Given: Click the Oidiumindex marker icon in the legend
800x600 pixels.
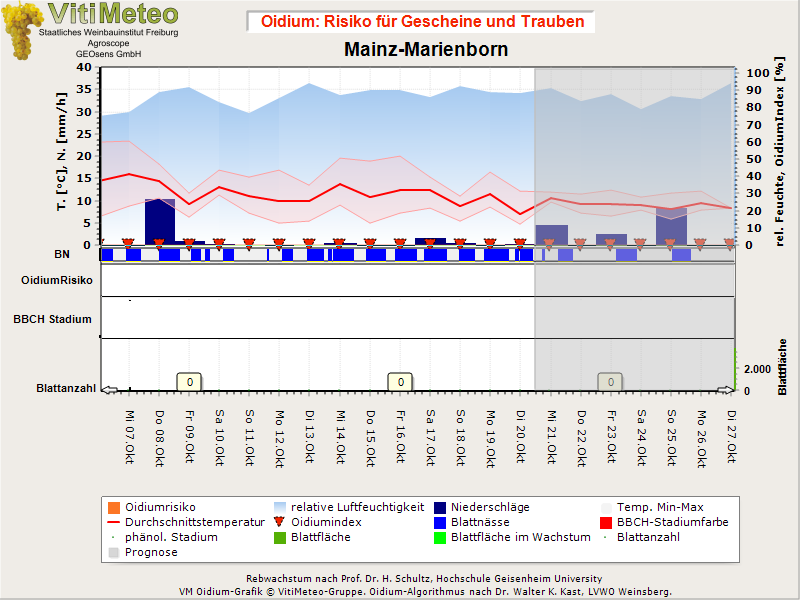Looking at the screenshot, I should pyautogui.click(x=279, y=522).
